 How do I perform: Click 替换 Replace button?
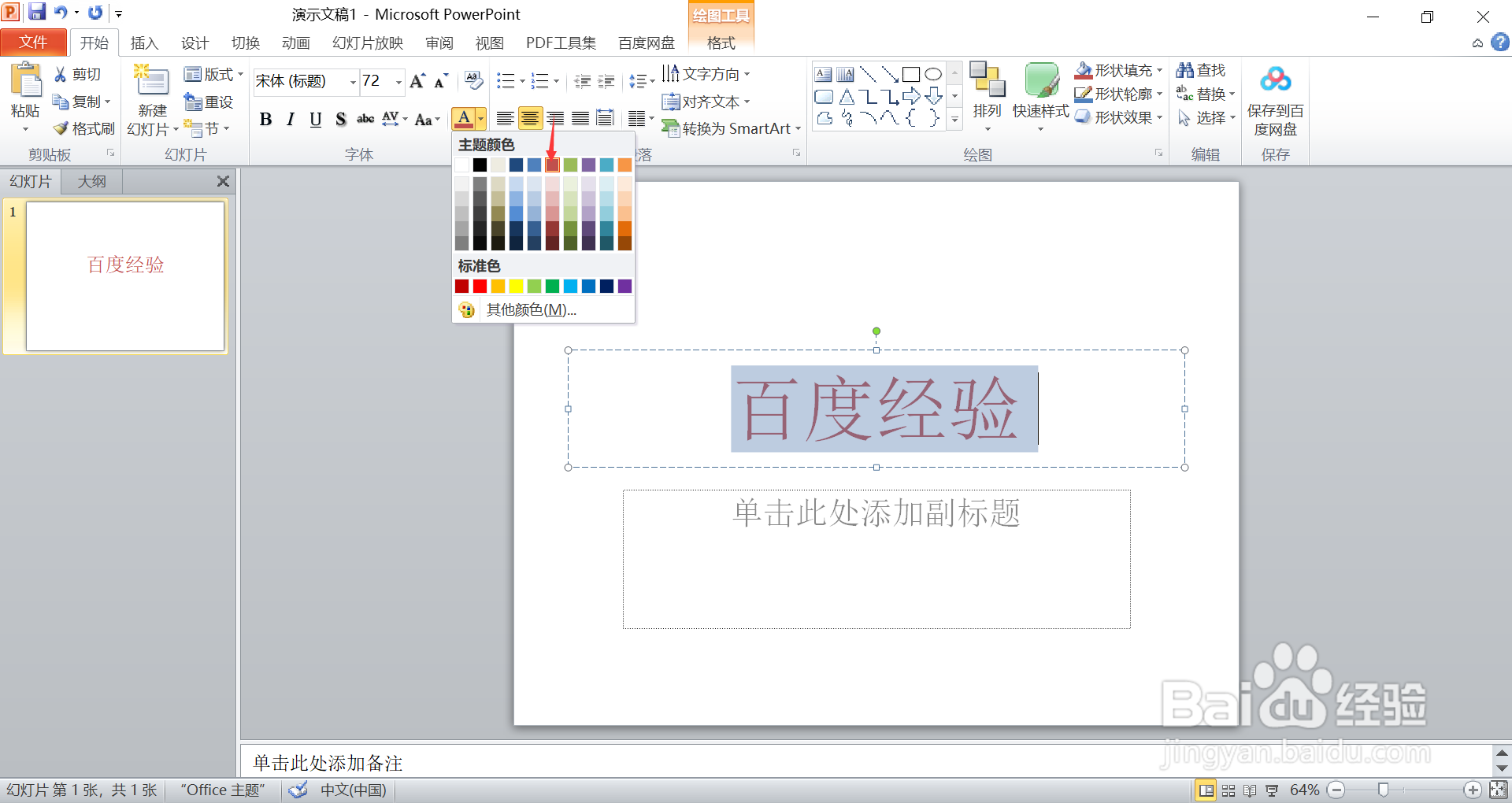(x=1206, y=94)
